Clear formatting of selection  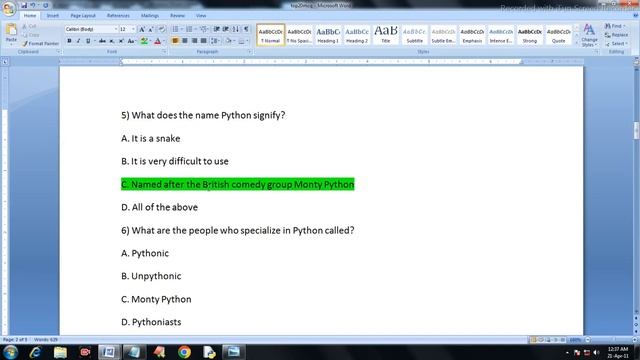[x=162, y=29]
